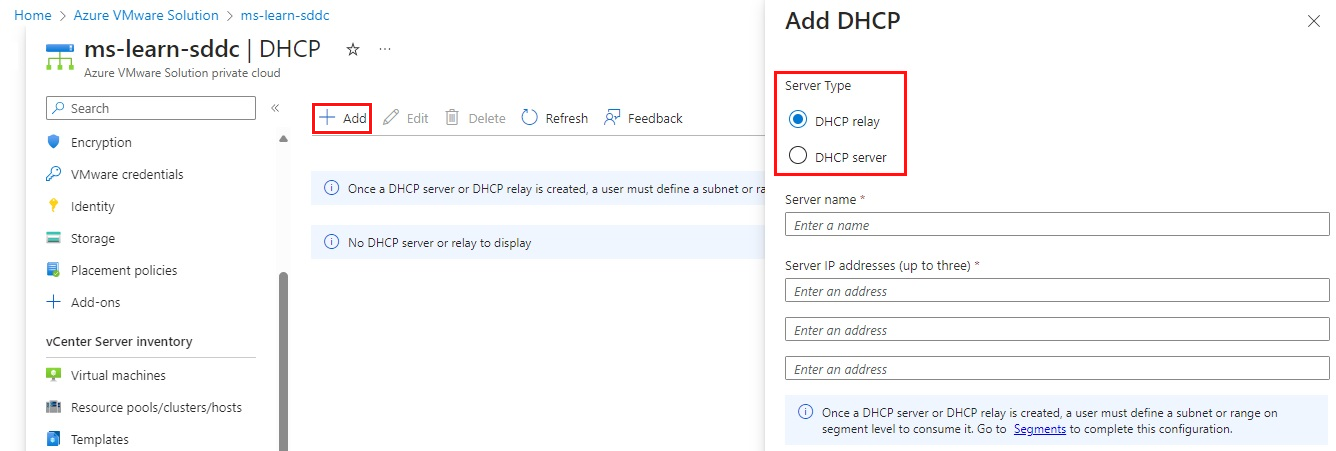Follow the Segments link in info box
The height and width of the screenshot is (451, 1336).
coord(1040,429)
